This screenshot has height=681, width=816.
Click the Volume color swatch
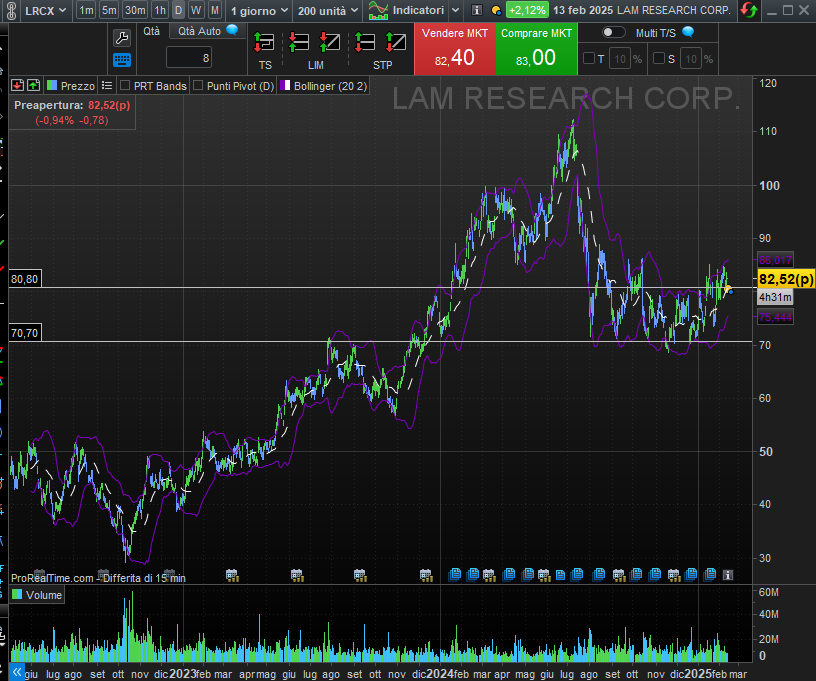(17, 594)
